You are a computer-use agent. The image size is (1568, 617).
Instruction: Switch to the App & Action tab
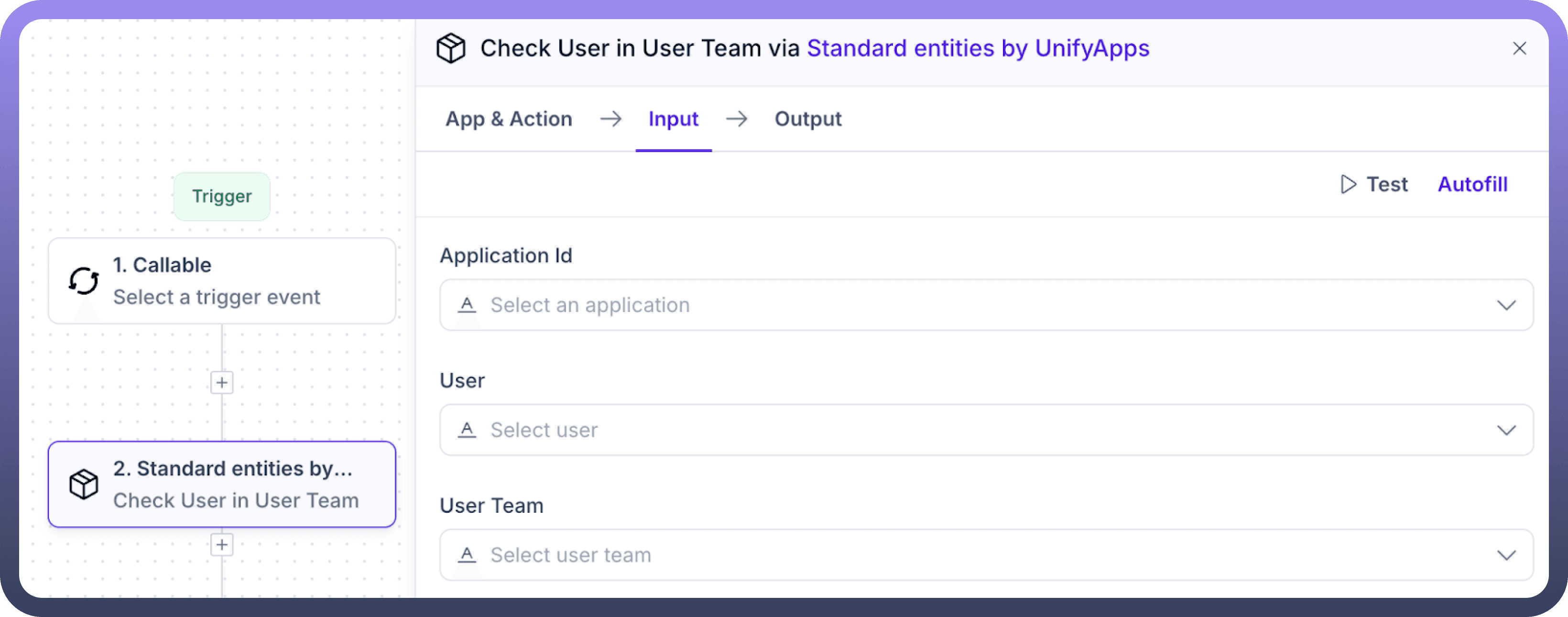coord(508,119)
